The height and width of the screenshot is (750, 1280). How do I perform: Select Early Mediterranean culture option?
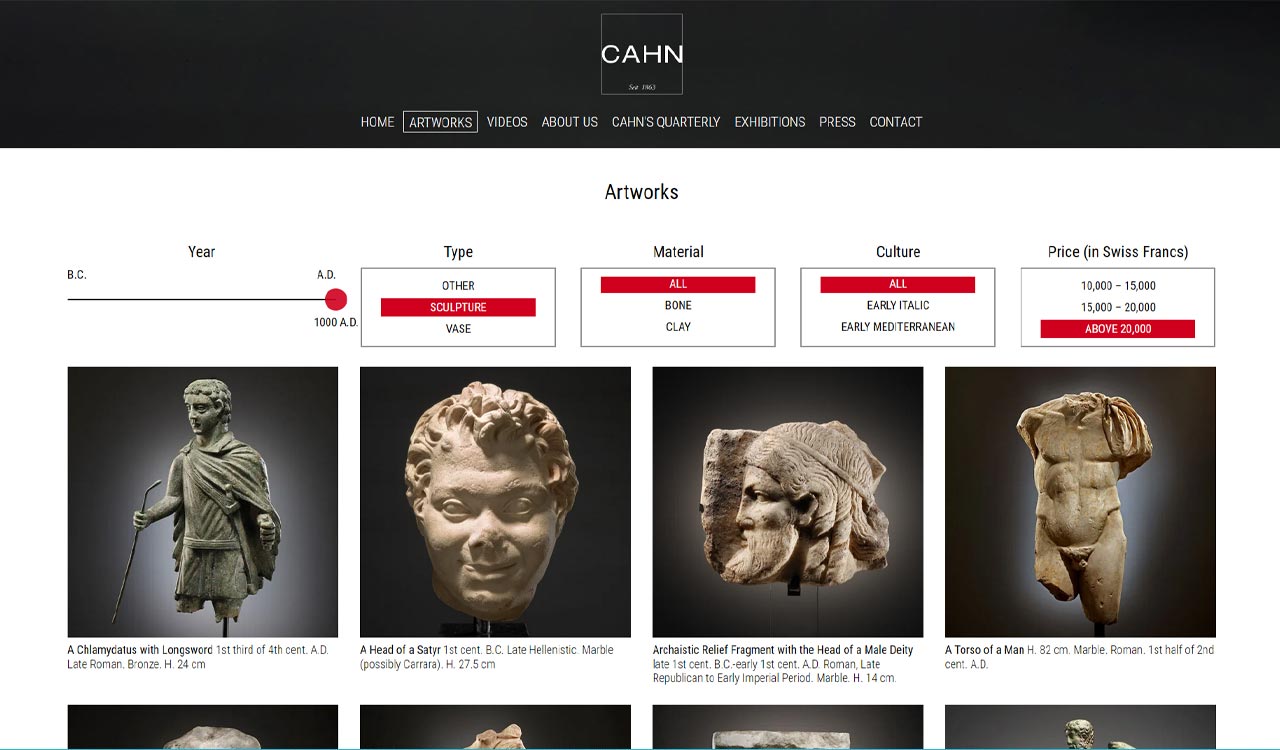tap(898, 327)
